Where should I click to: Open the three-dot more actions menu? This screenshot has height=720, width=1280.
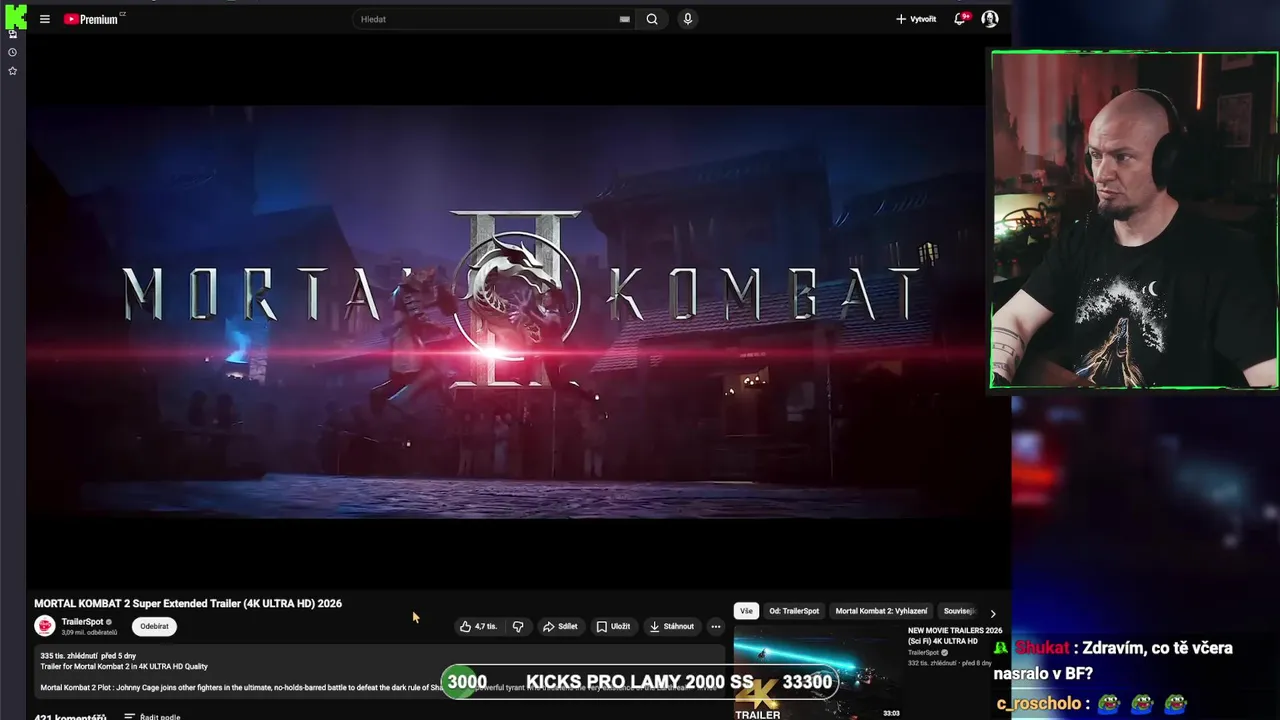(715, 626)
